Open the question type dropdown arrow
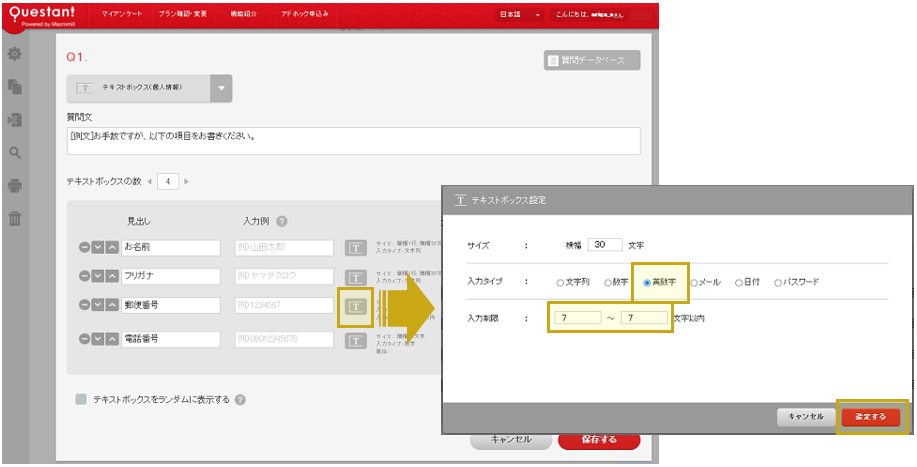Viewport: 917px width, 467px height. click(x=221, y=88)
